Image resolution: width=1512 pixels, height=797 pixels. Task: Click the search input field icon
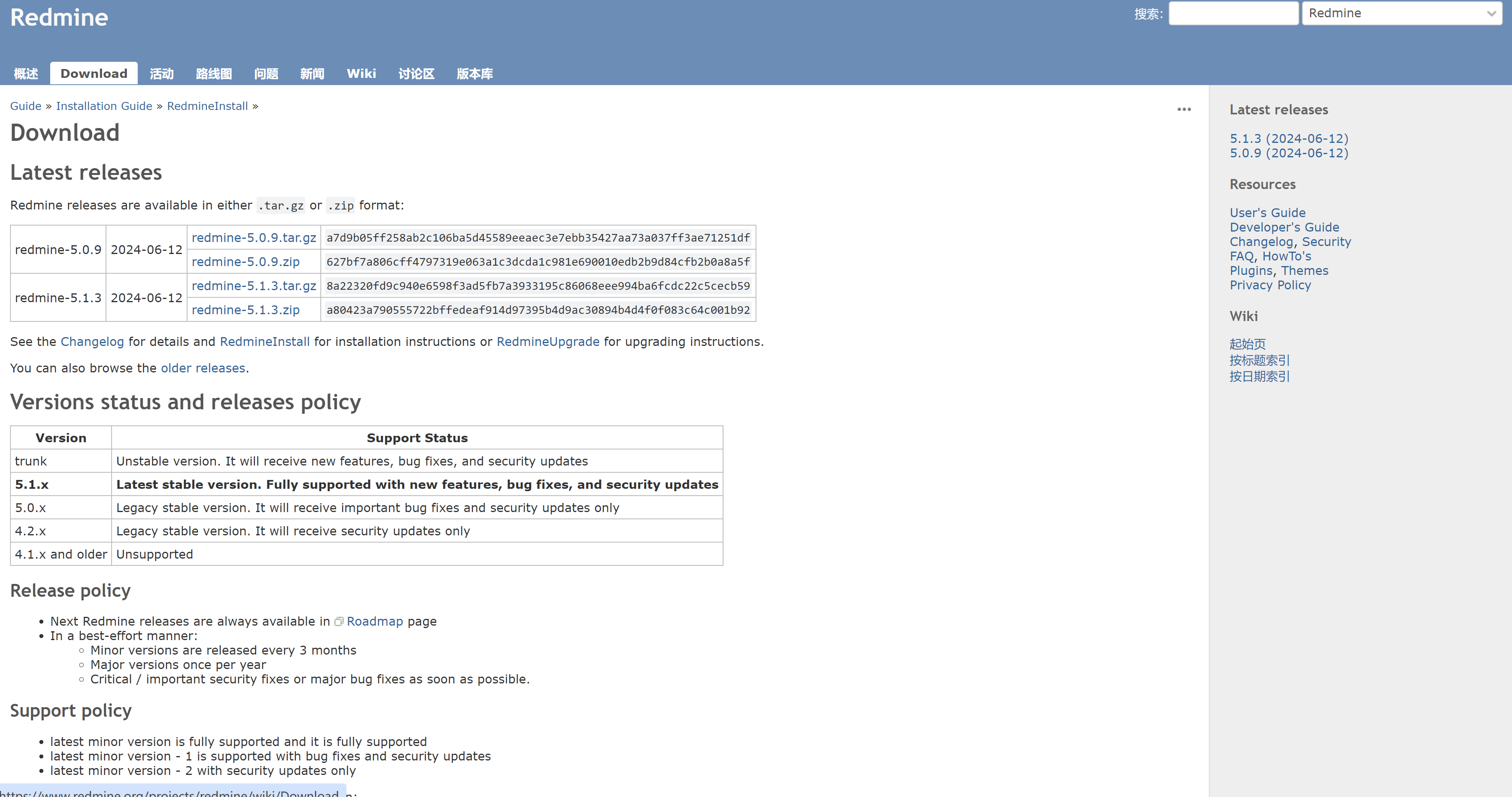pos(1232,13)
